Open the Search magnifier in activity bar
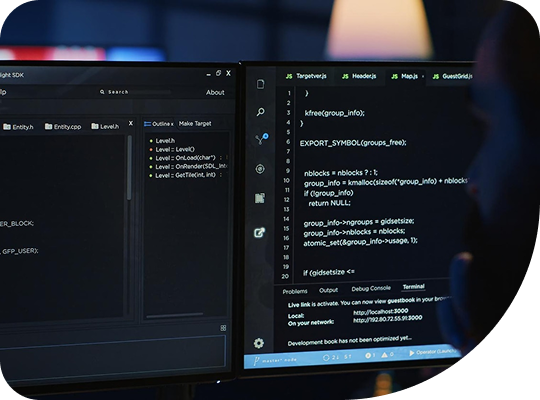540x400 pixels. tap(261, 112)
